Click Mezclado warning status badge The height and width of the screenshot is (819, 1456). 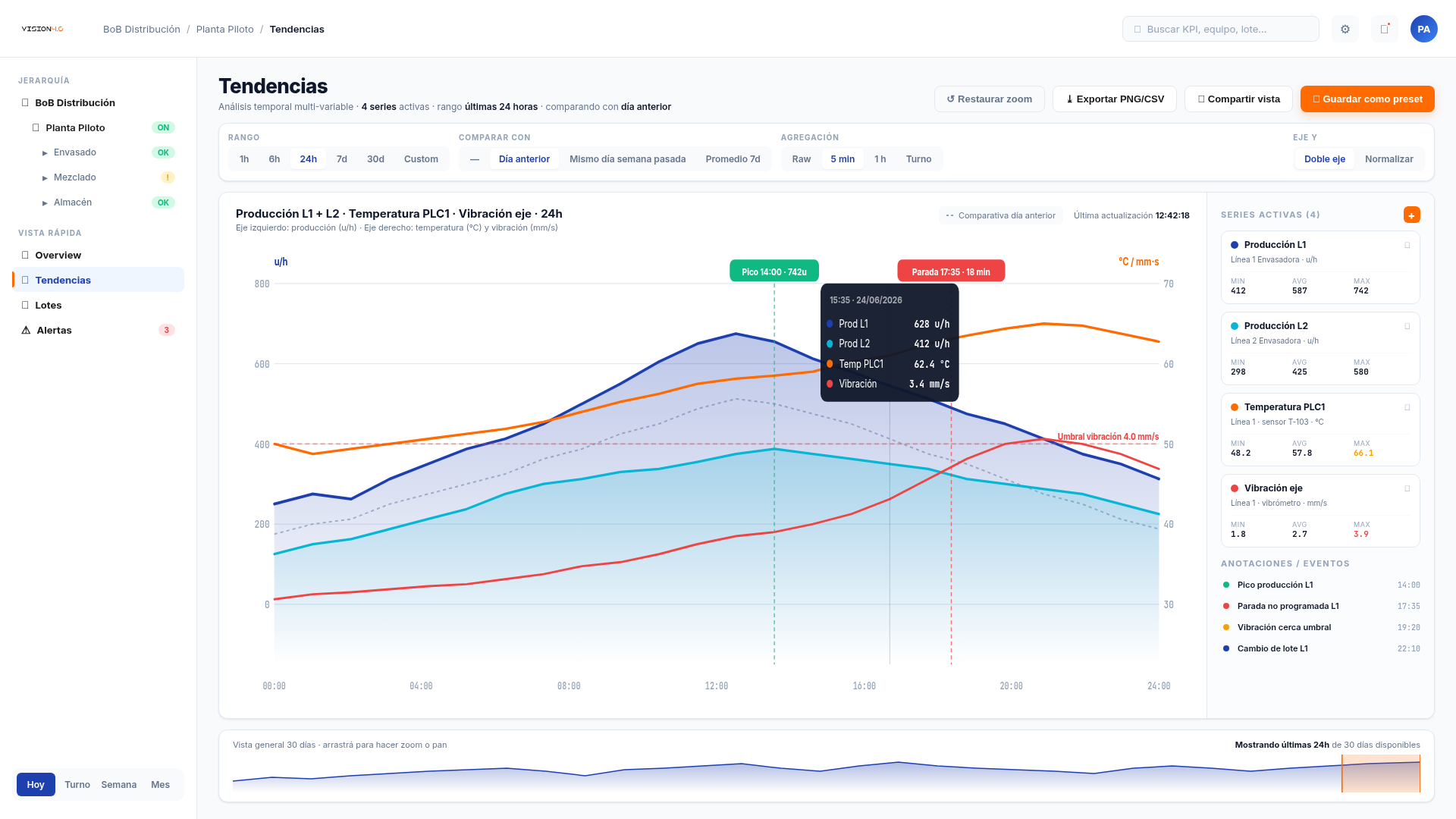[168, 177]
